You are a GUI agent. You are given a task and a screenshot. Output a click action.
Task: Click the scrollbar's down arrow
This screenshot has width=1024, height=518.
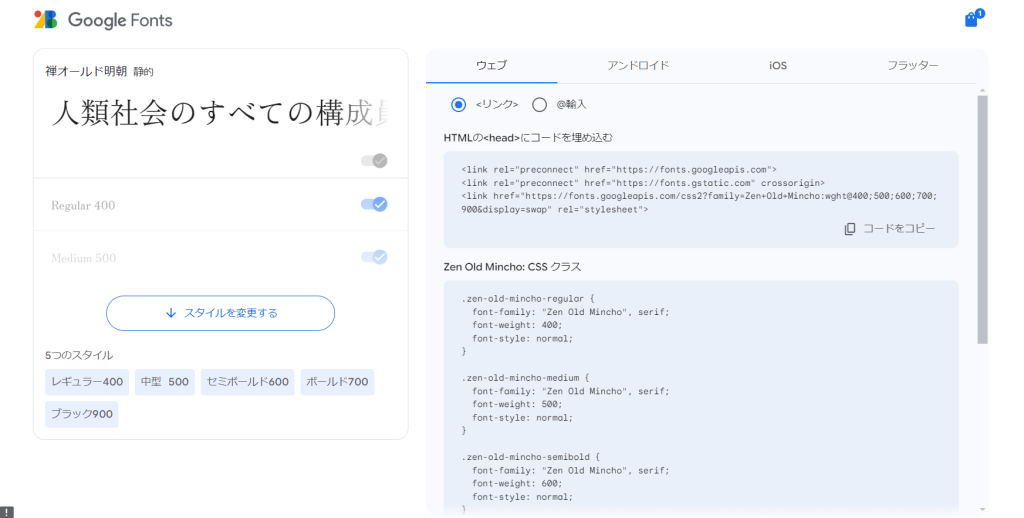[982, 509]
